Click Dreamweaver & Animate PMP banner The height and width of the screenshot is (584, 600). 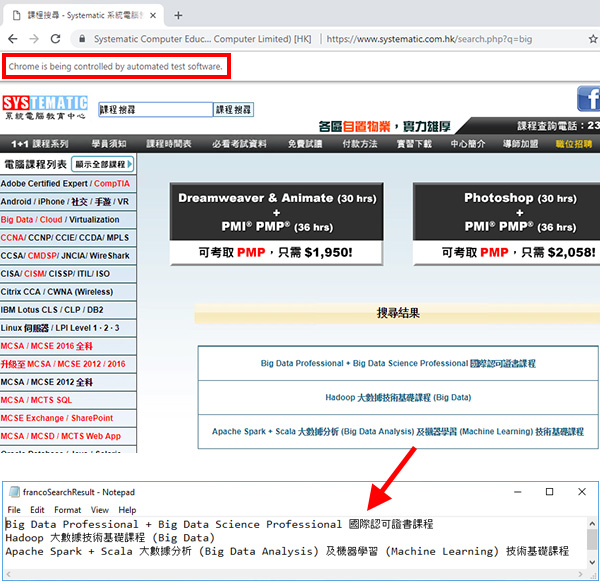(276, 224)
